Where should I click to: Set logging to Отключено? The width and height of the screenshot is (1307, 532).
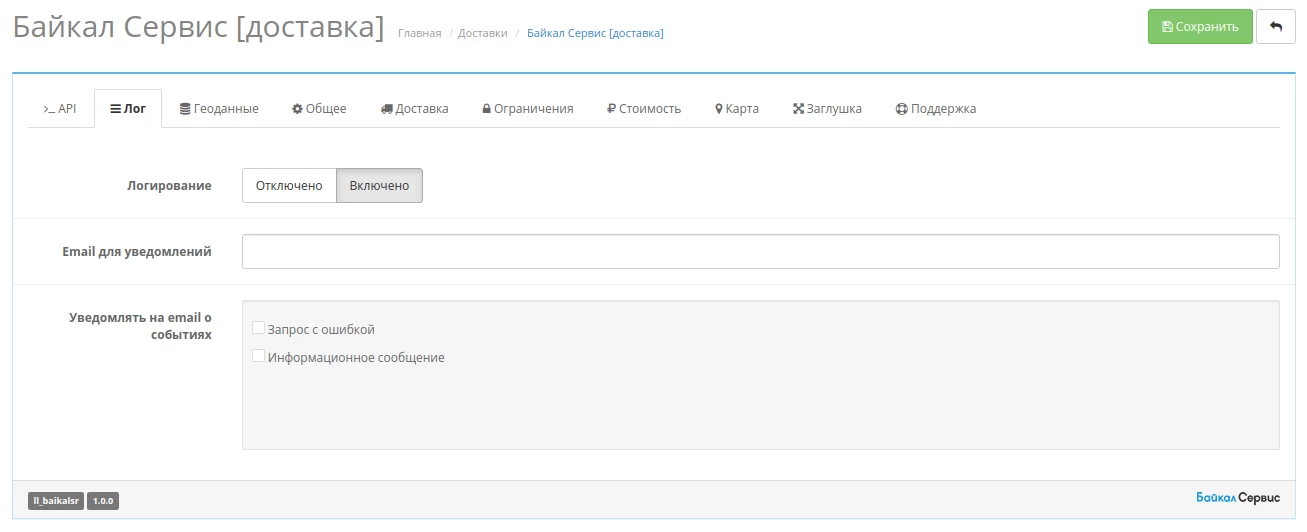pyautogui.click(x=289, y=186)
